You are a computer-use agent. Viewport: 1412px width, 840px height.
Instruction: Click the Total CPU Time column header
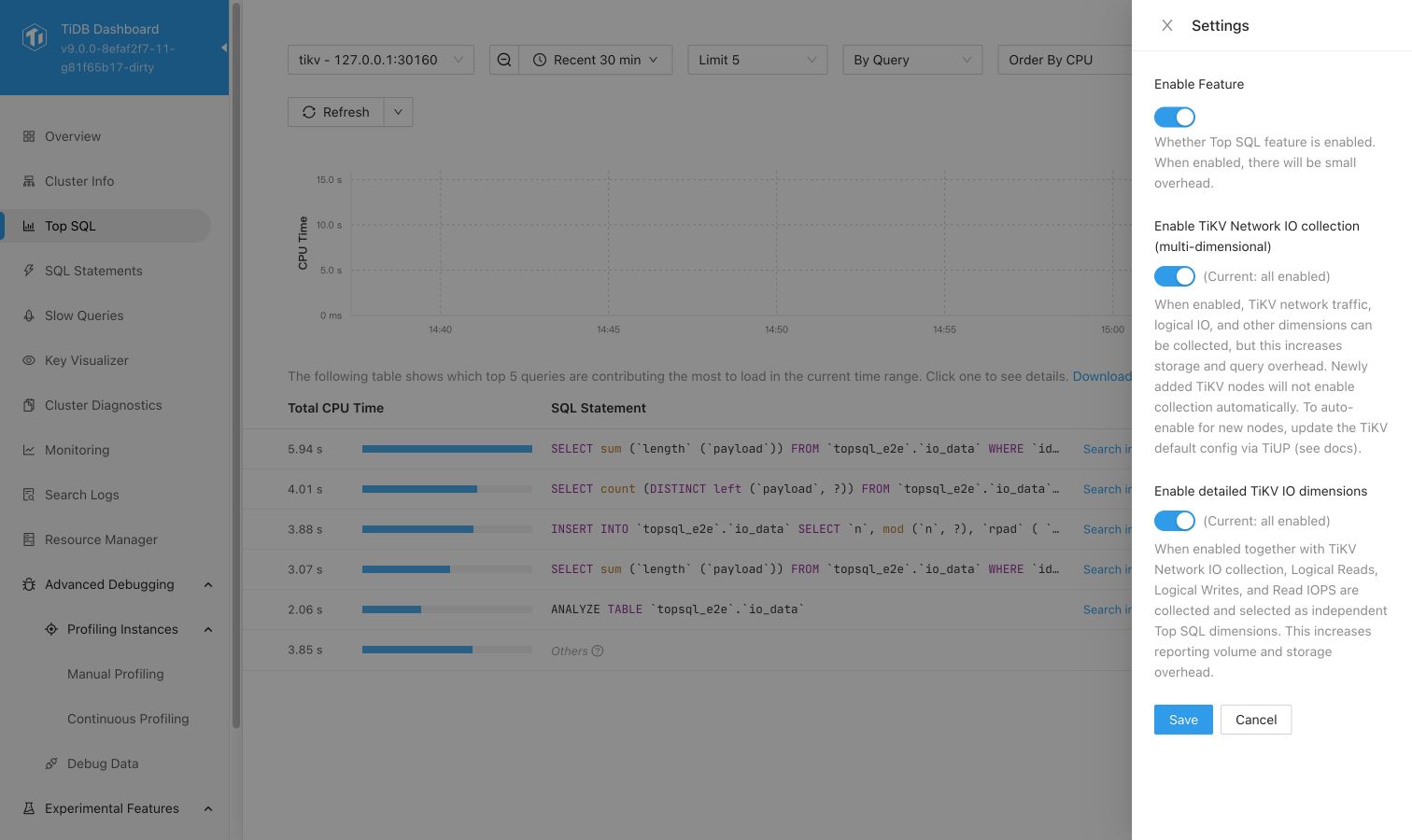336,408
